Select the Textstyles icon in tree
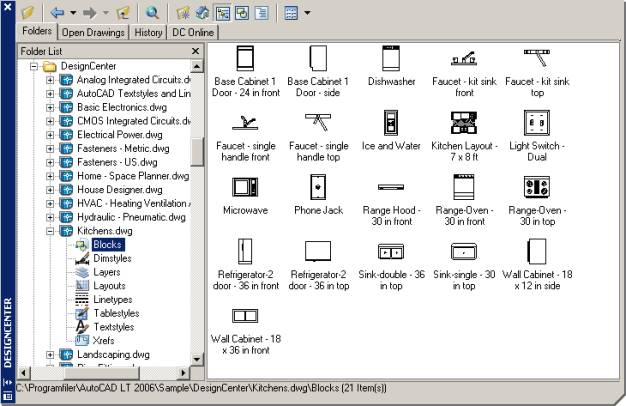The width and height of the screenshot is (626, 406). click(82, 327)
